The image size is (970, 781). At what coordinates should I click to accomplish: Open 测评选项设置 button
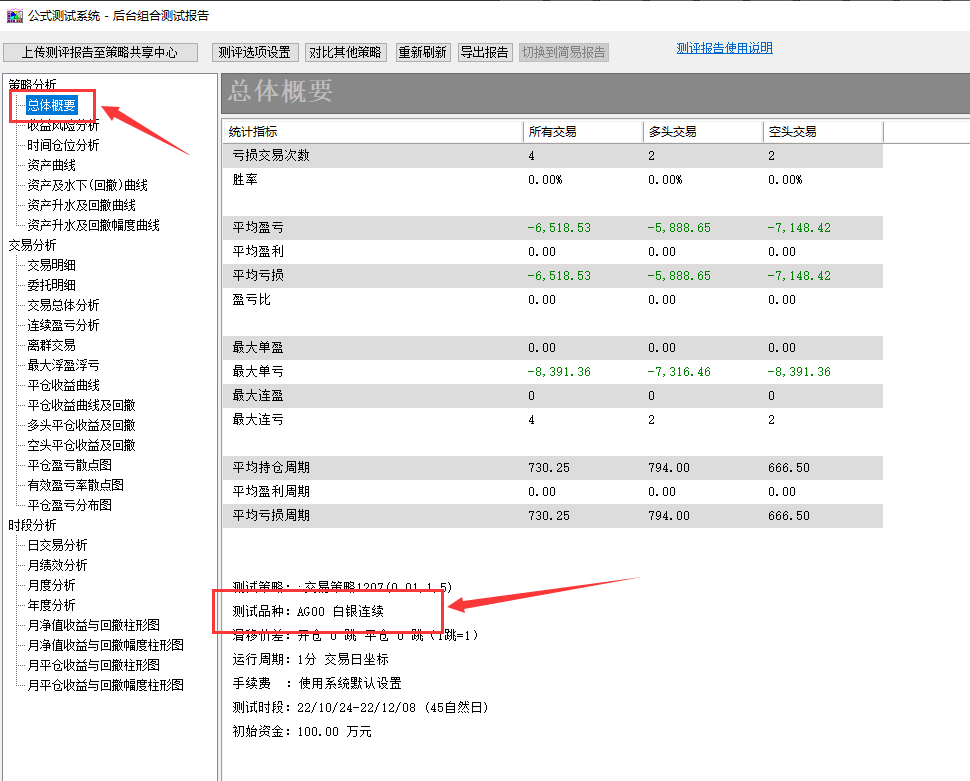pyautogui.click(x=255, y=53)
